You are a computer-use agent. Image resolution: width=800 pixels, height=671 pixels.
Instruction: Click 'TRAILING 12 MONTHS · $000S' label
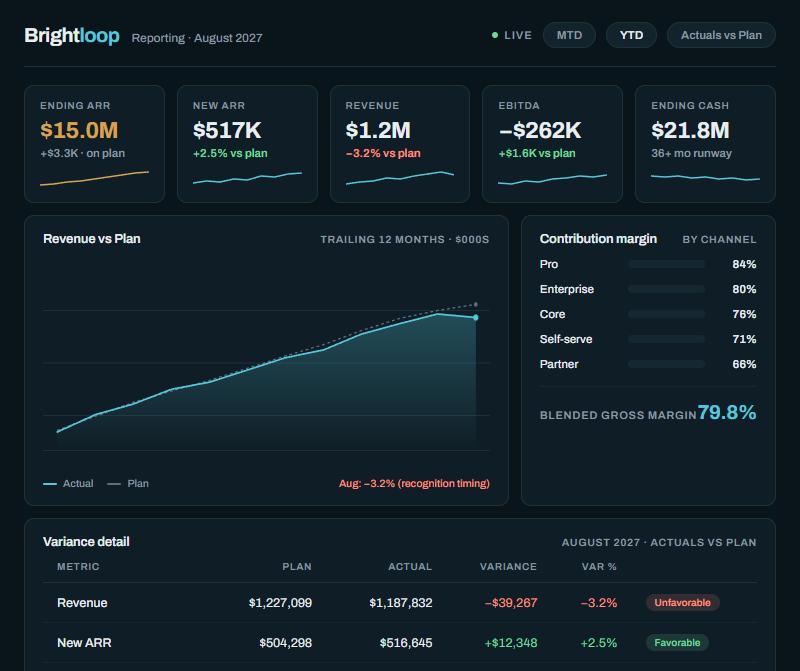coord(405,239)
